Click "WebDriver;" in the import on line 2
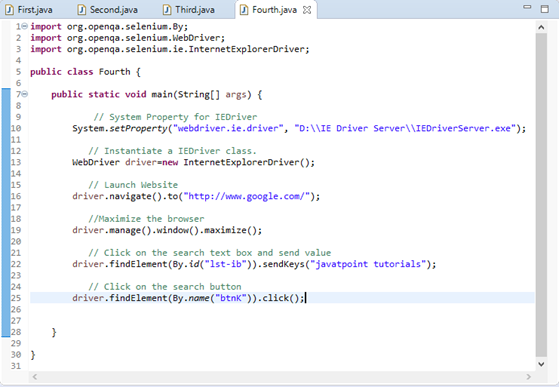The image size is (559, 387). [199, 37]
